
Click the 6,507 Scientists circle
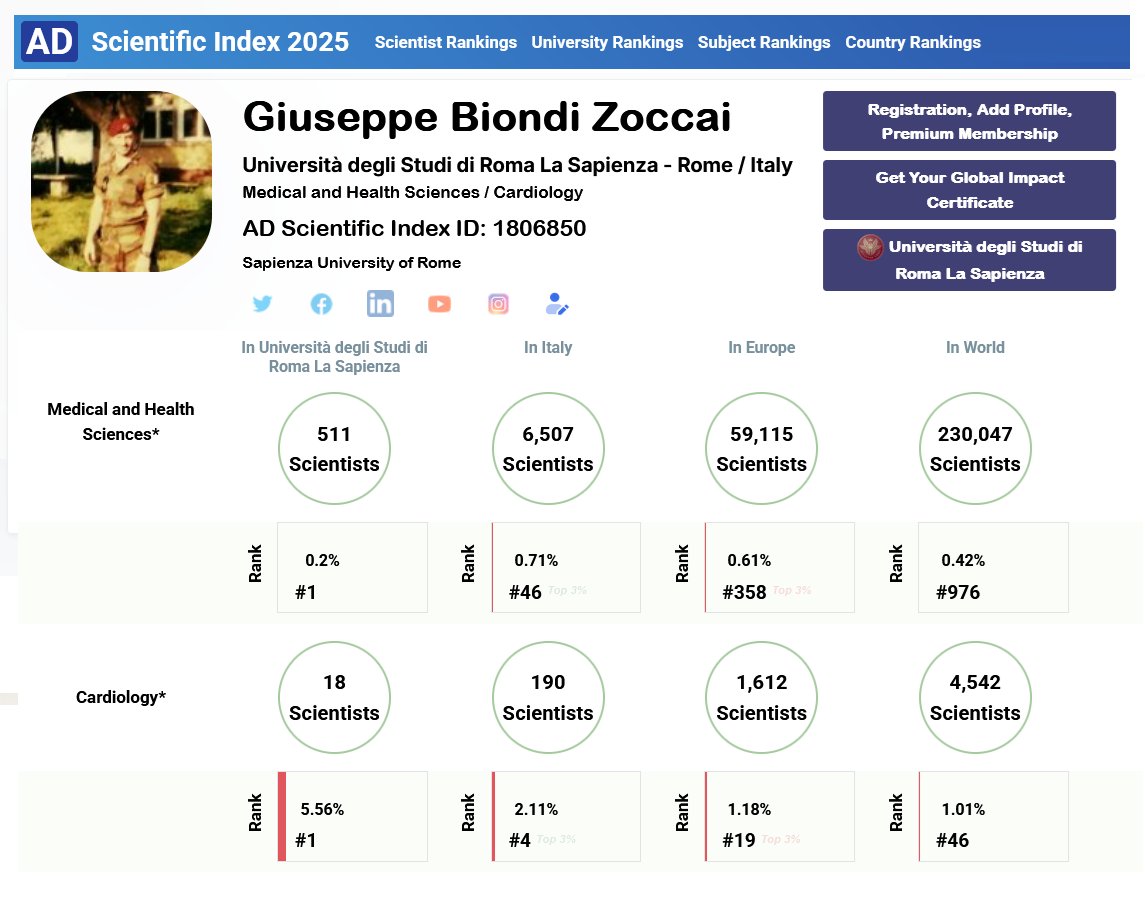pos(548,448)
